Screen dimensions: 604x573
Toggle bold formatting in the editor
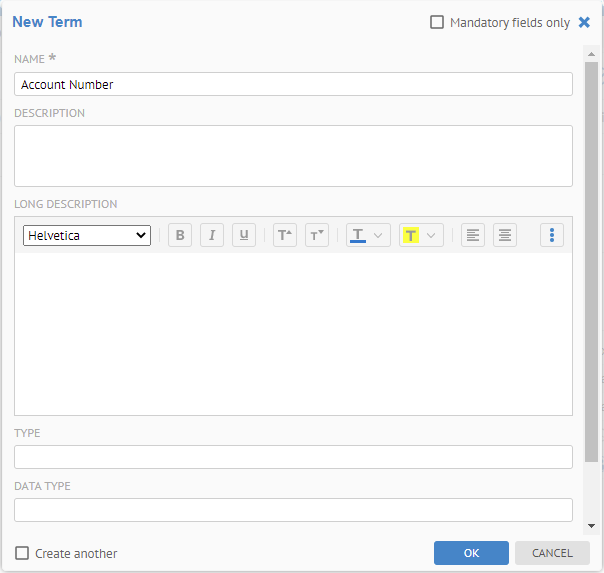(x=180, y=236)
